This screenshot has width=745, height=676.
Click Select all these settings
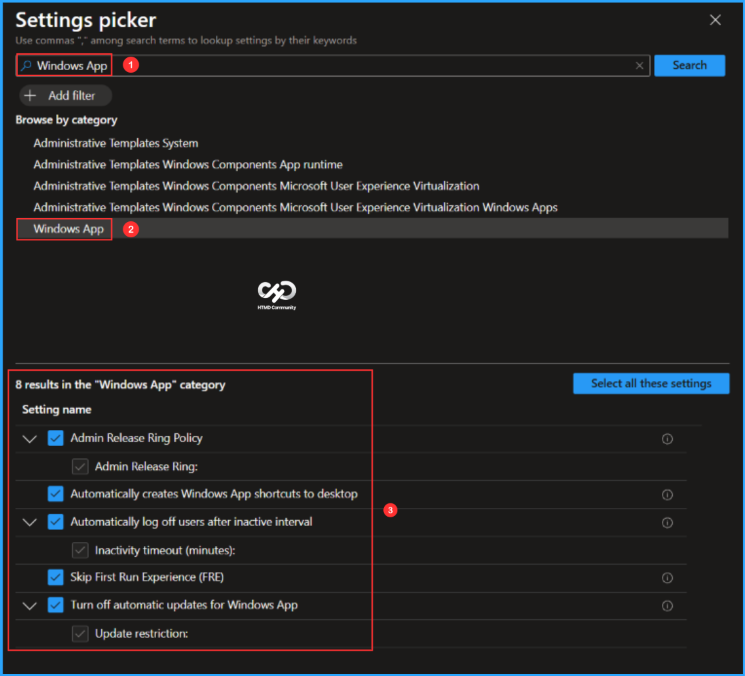click(651, 383)
